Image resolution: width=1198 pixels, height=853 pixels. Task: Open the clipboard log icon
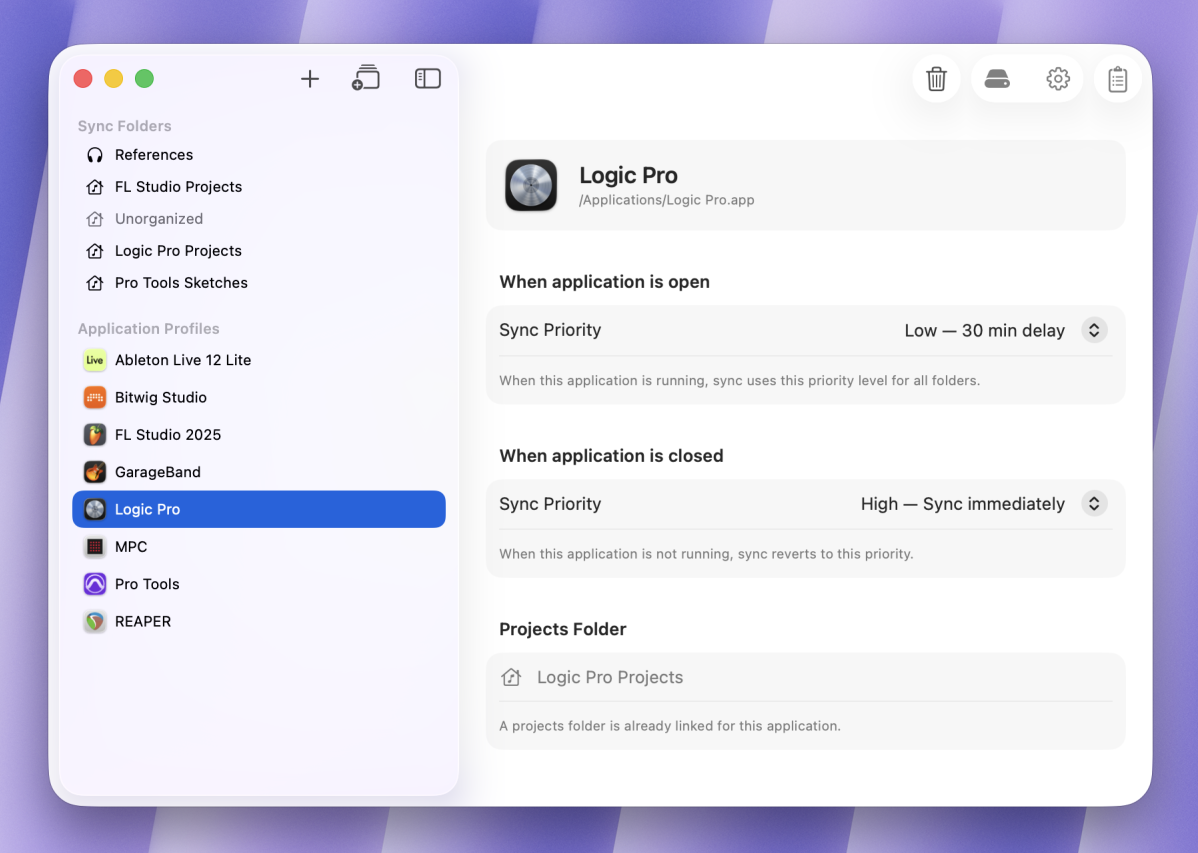point(1118,79)
